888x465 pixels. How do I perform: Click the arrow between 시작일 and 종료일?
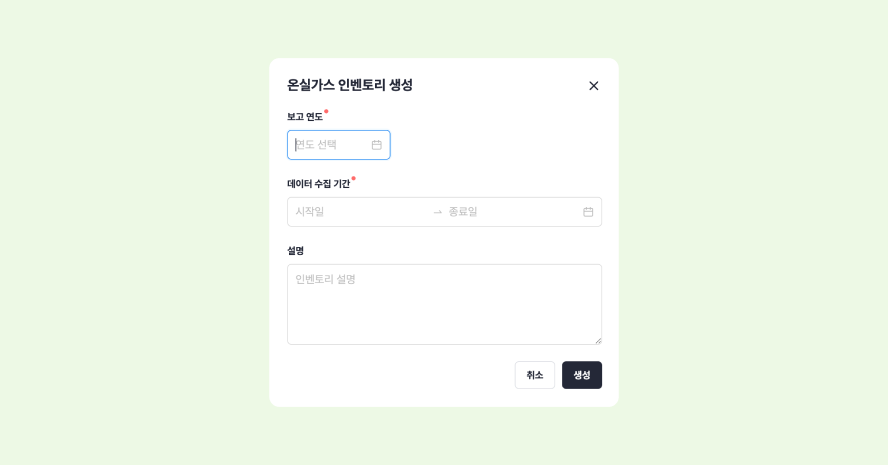[437, 212]
